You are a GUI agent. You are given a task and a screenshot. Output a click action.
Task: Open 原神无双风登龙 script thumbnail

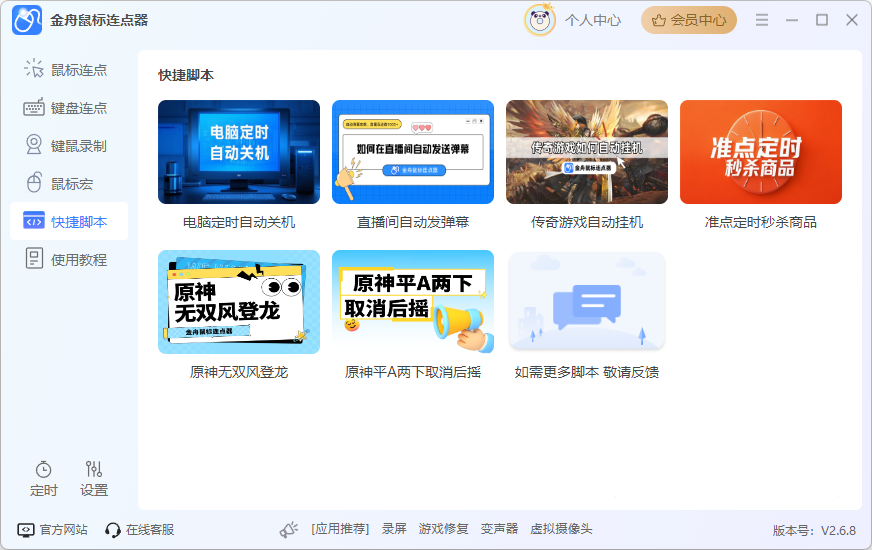point(239,302)
